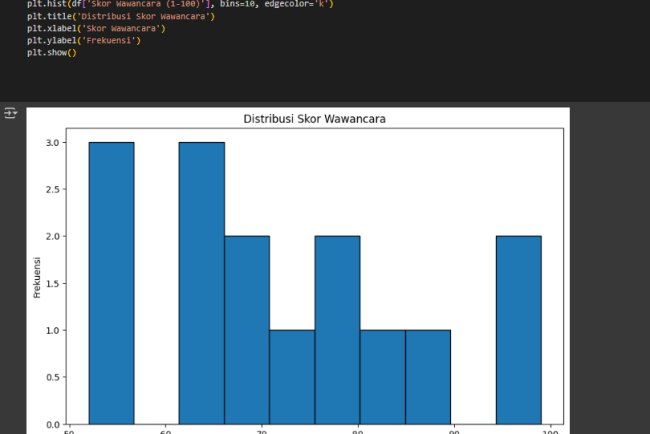
Task: Click the plt.ylabel code line
Action: tap(84, 41)
